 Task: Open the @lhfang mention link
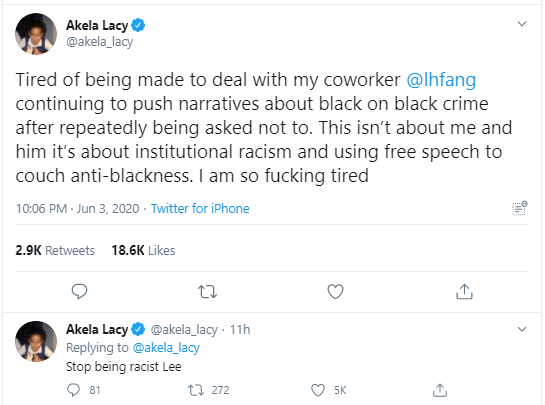click(441, 80)
